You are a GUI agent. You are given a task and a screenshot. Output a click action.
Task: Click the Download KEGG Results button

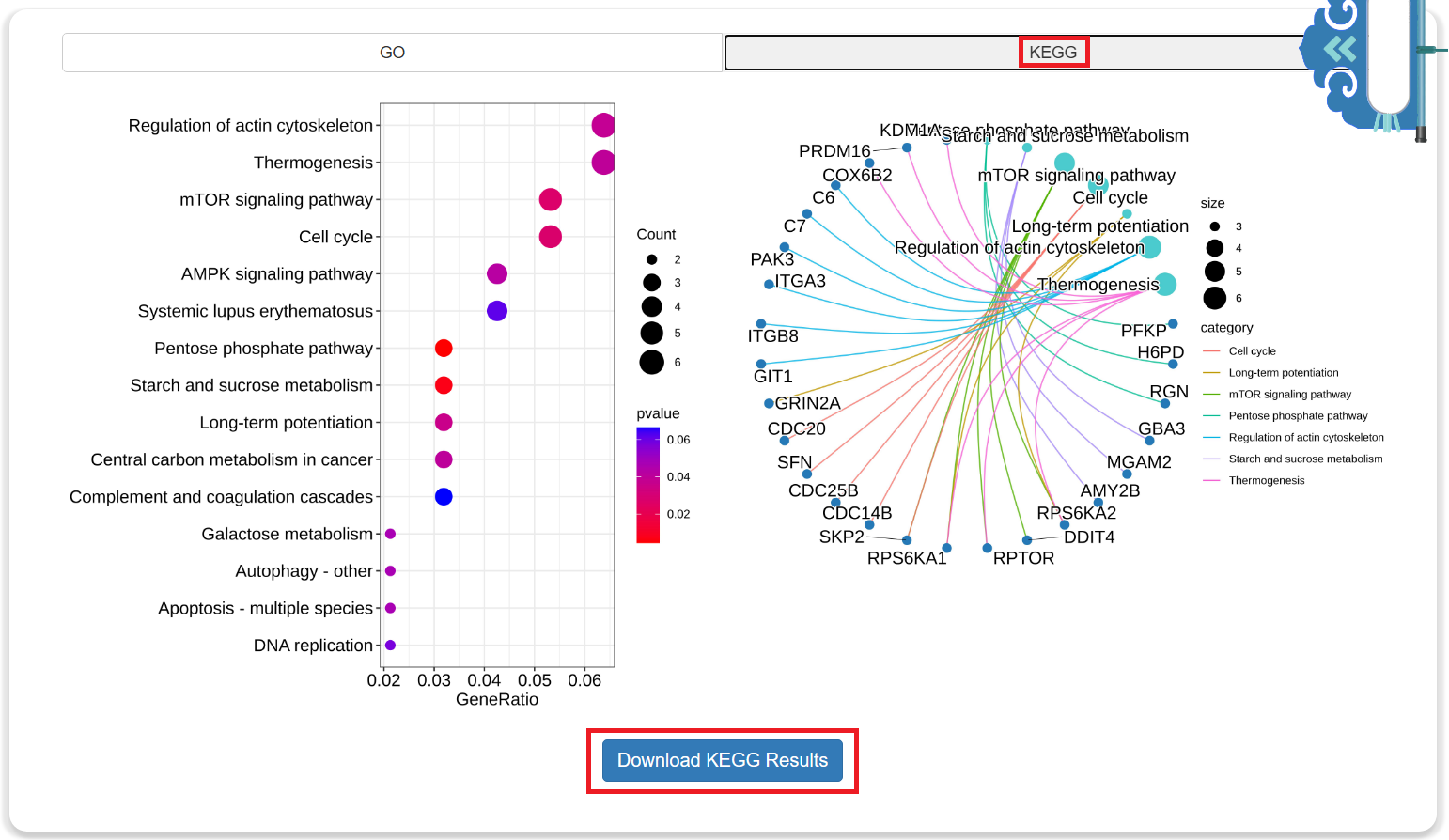point(722,760)
